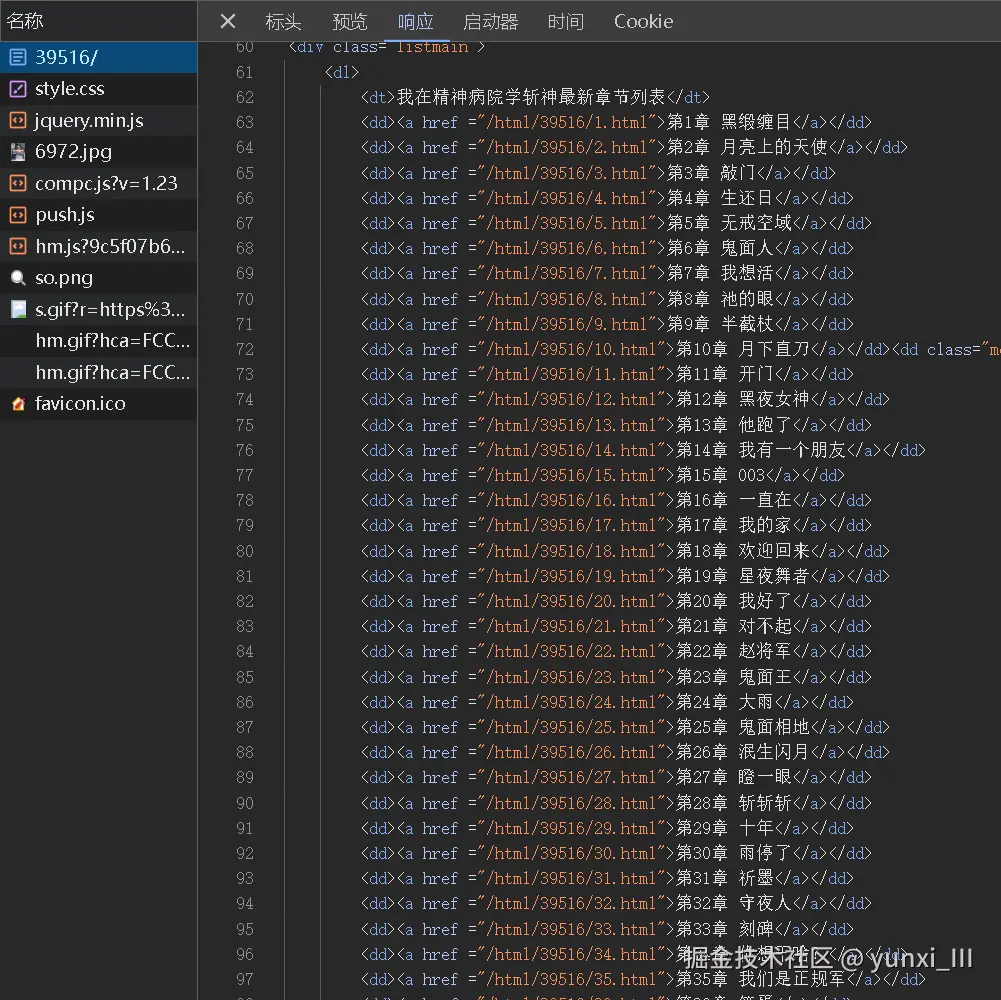
Task: Select the jquery.min.js request
Action: 98,120
